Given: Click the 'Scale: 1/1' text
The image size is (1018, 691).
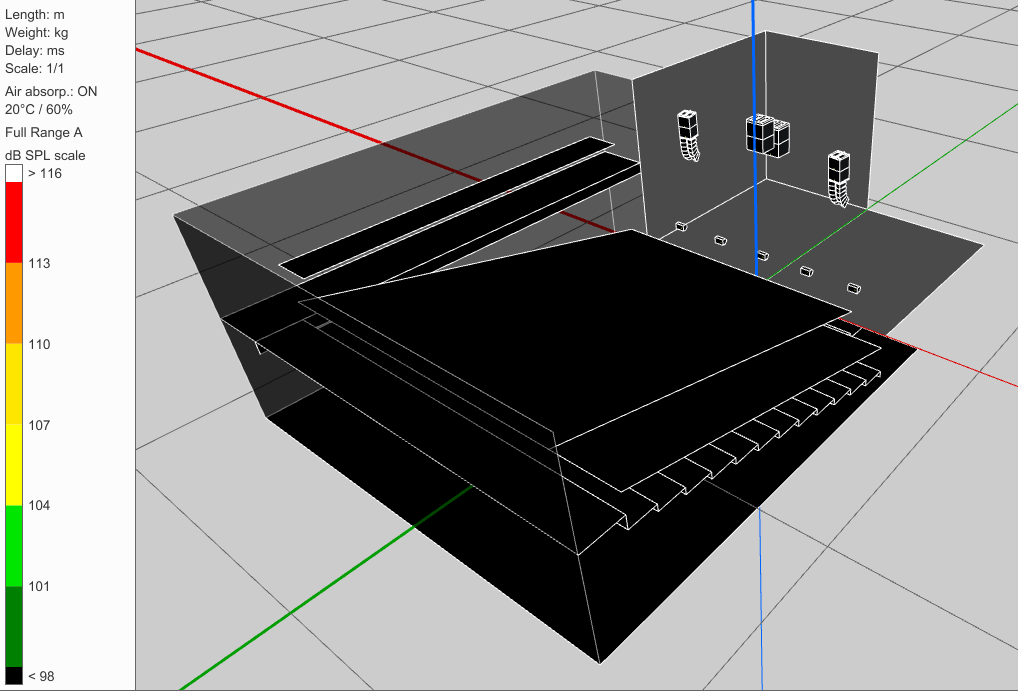Looking at the screenshot, I should (x=37, y=69).
